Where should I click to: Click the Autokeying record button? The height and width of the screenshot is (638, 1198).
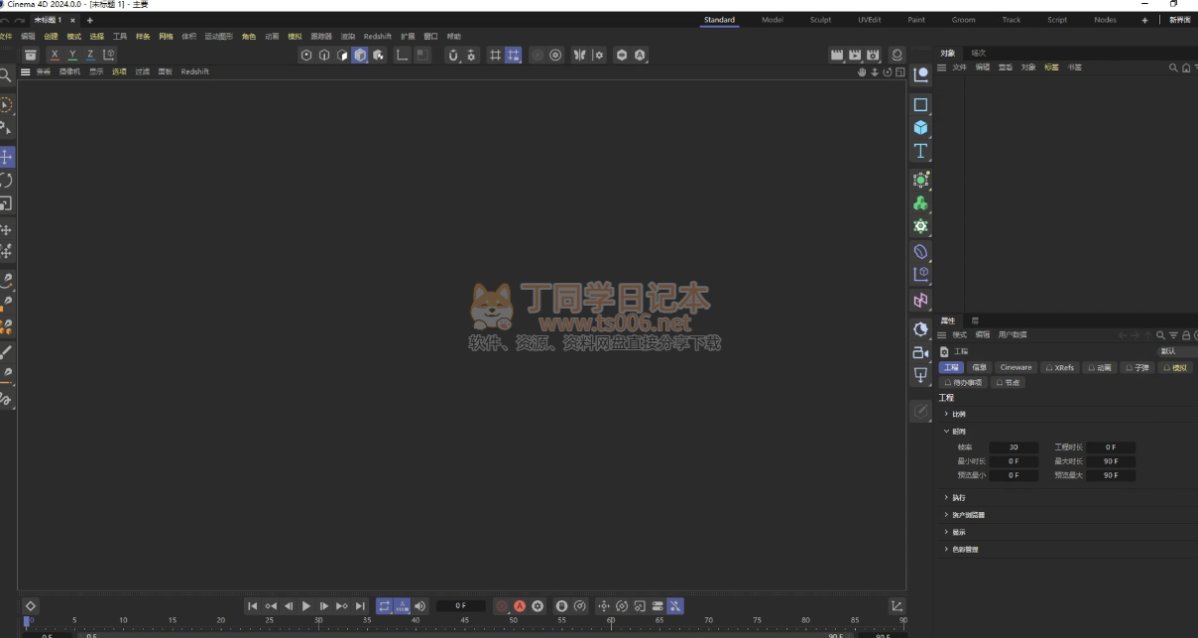[520, 606]
